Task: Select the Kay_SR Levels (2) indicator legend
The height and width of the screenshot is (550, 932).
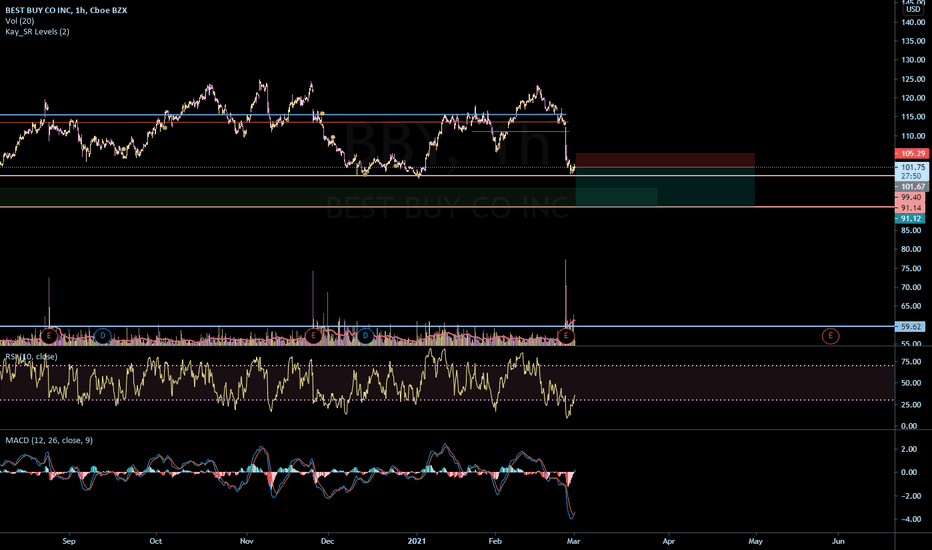Action: pyautogui.click(x=37, y=32)
